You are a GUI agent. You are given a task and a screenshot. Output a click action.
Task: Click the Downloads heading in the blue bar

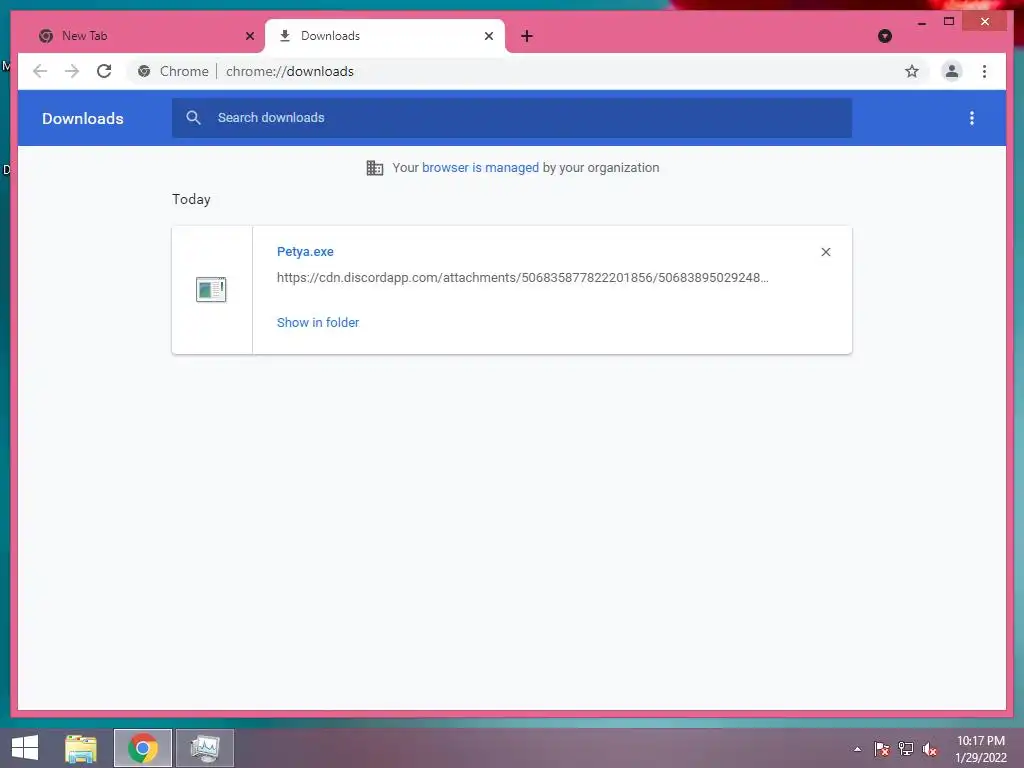click(83, 118)
